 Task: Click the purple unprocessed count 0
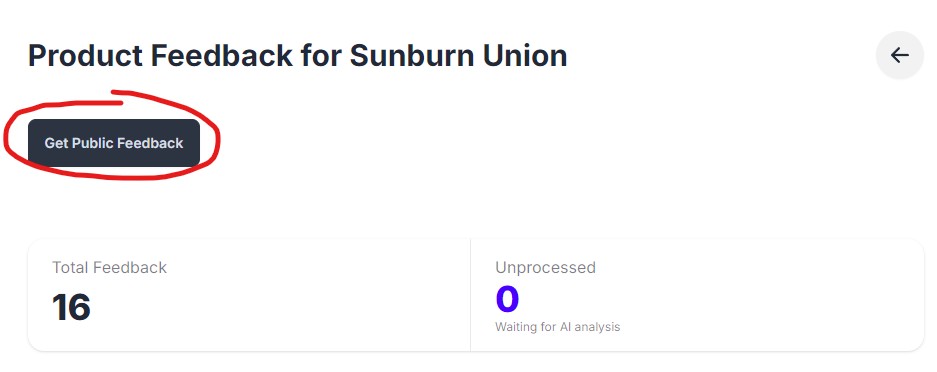pyautogui.click(x=507, y=300)
